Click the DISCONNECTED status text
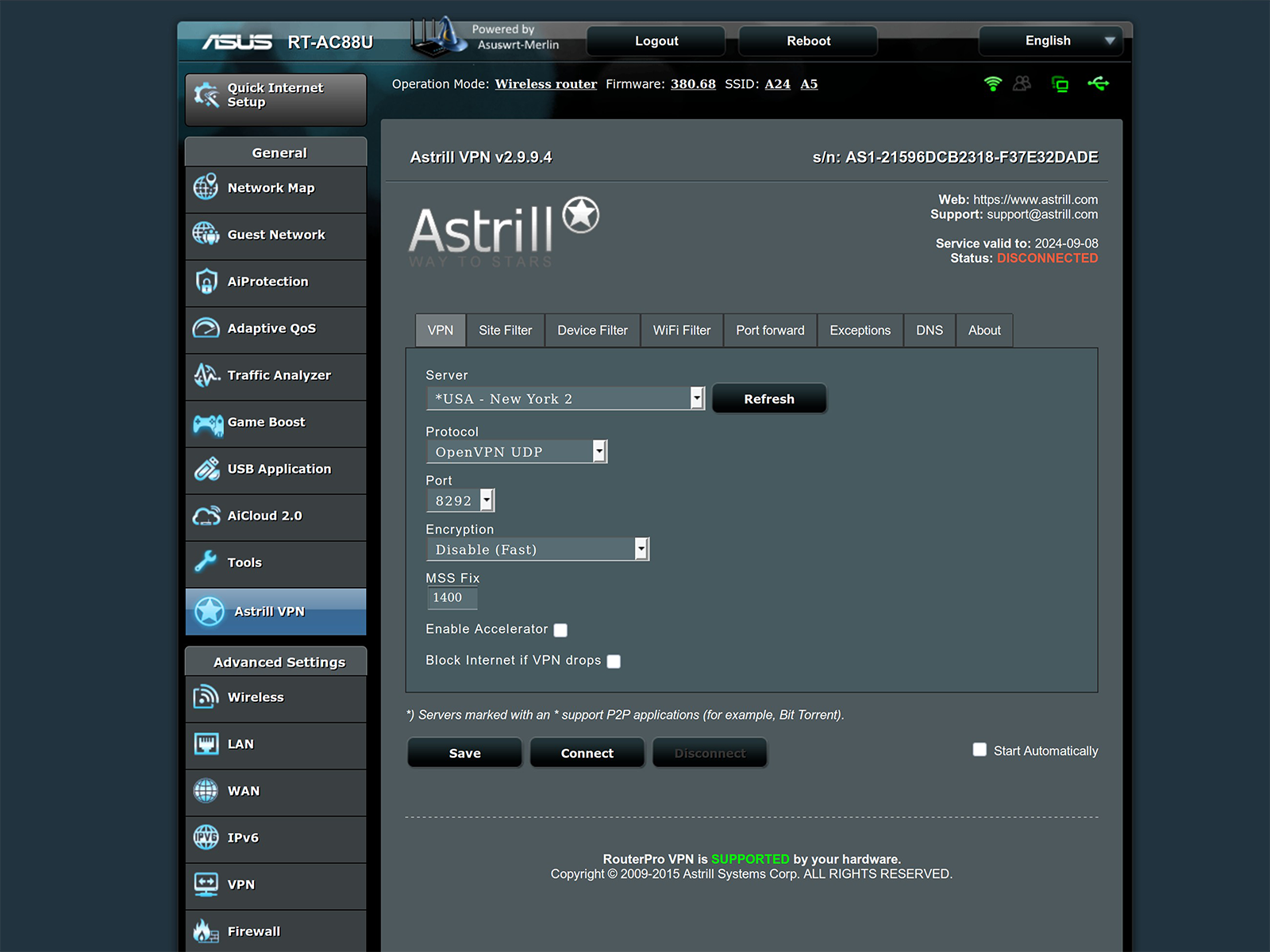The width and height of the screenshot is (1270, 952). coord(1048,258)
